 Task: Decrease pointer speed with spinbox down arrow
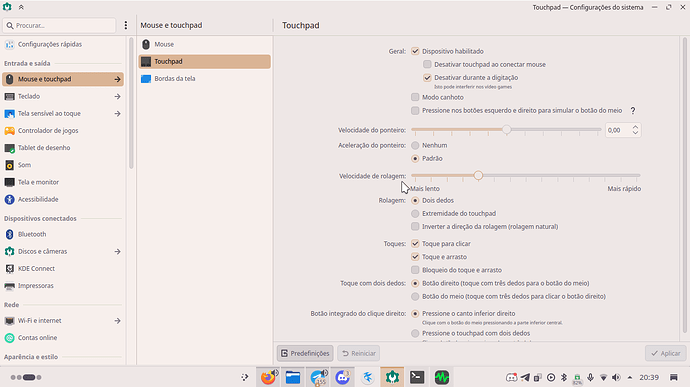[635, 133]
